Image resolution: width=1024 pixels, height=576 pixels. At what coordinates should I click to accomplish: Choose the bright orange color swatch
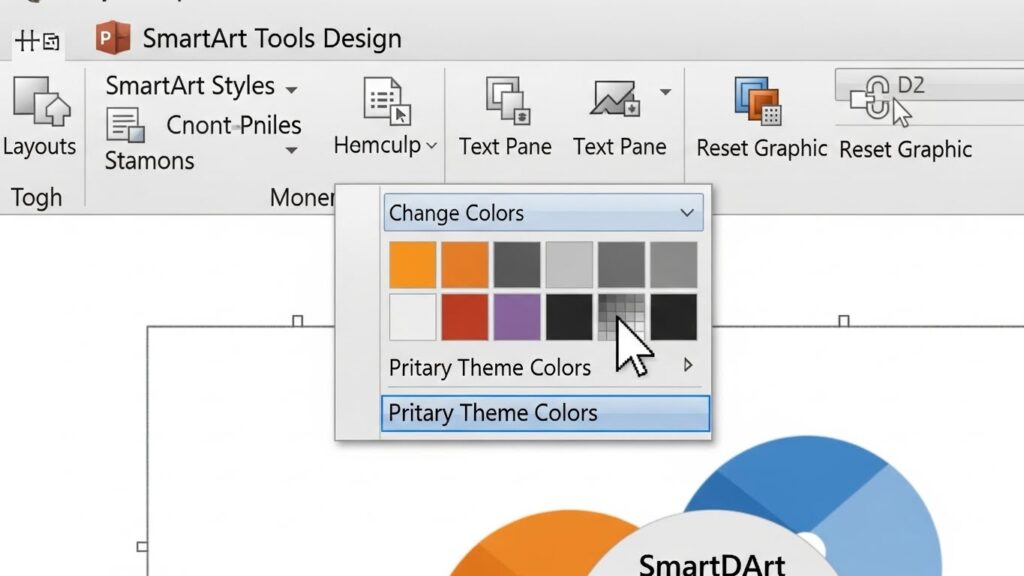tap(413, 264)
